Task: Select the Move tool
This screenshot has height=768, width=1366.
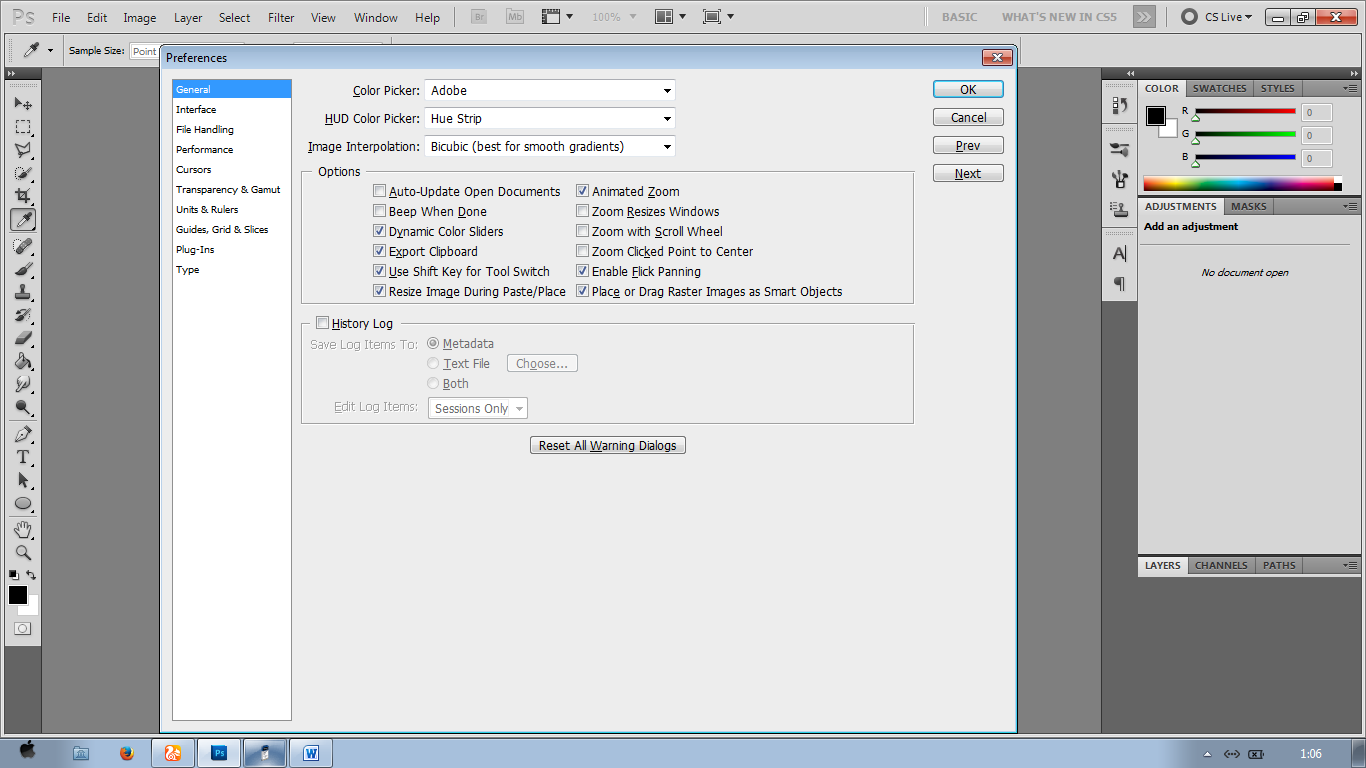Action: 22,103
